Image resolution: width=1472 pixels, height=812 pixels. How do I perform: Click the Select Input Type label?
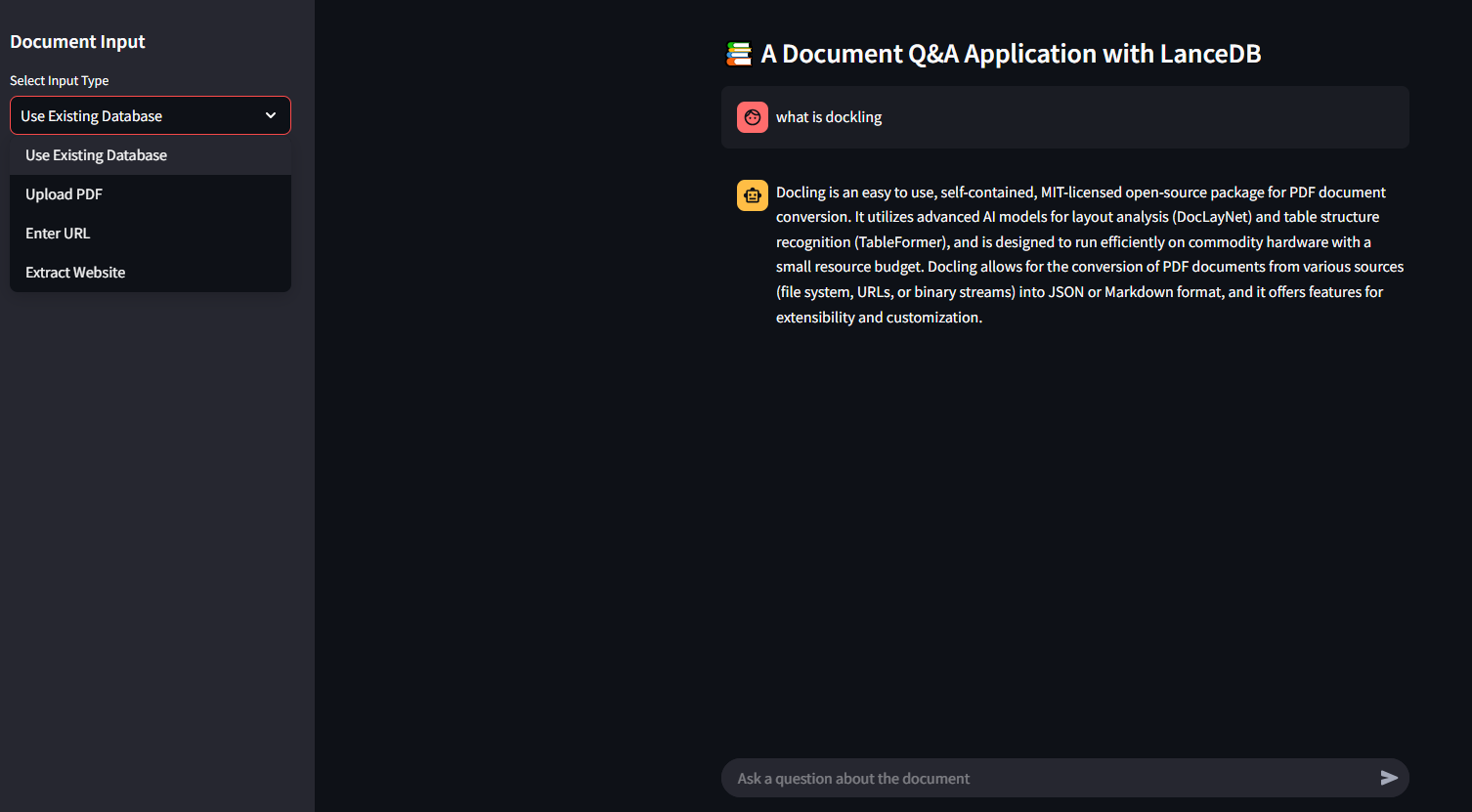point(60,81)
